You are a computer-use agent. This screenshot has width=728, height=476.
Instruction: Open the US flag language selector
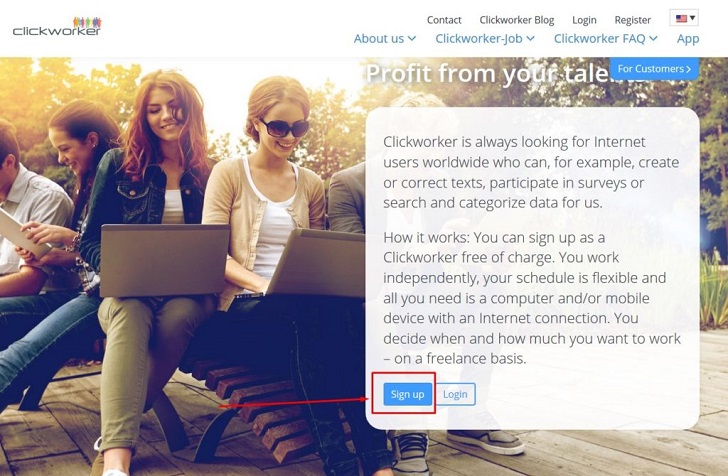click(684, 18)
